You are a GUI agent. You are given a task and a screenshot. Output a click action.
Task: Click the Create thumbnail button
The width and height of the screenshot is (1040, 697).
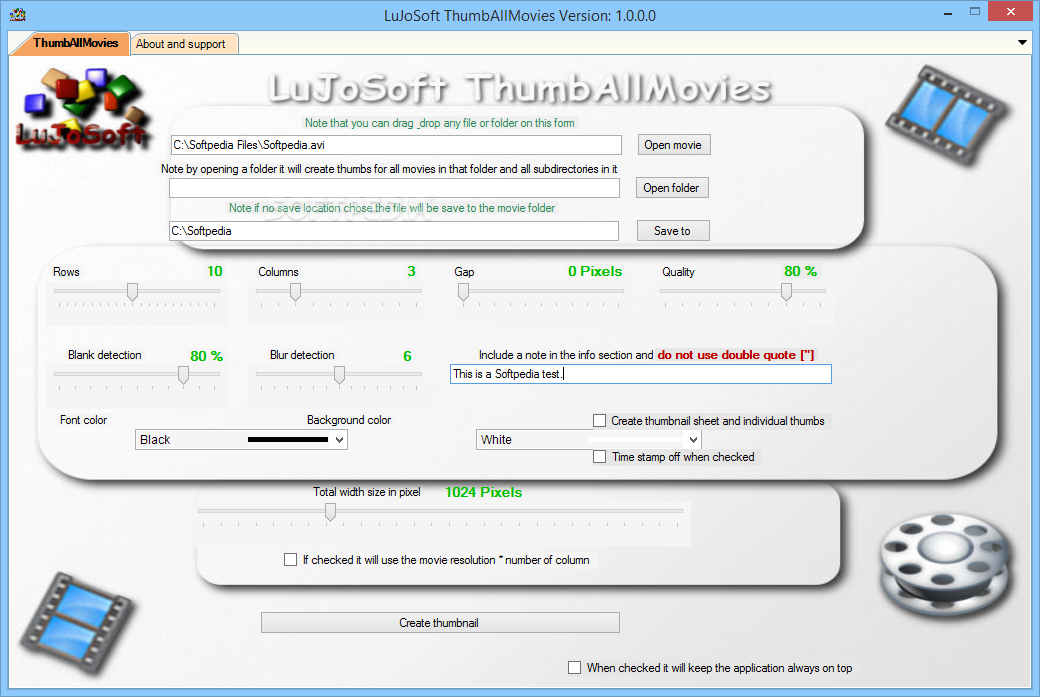440,623
